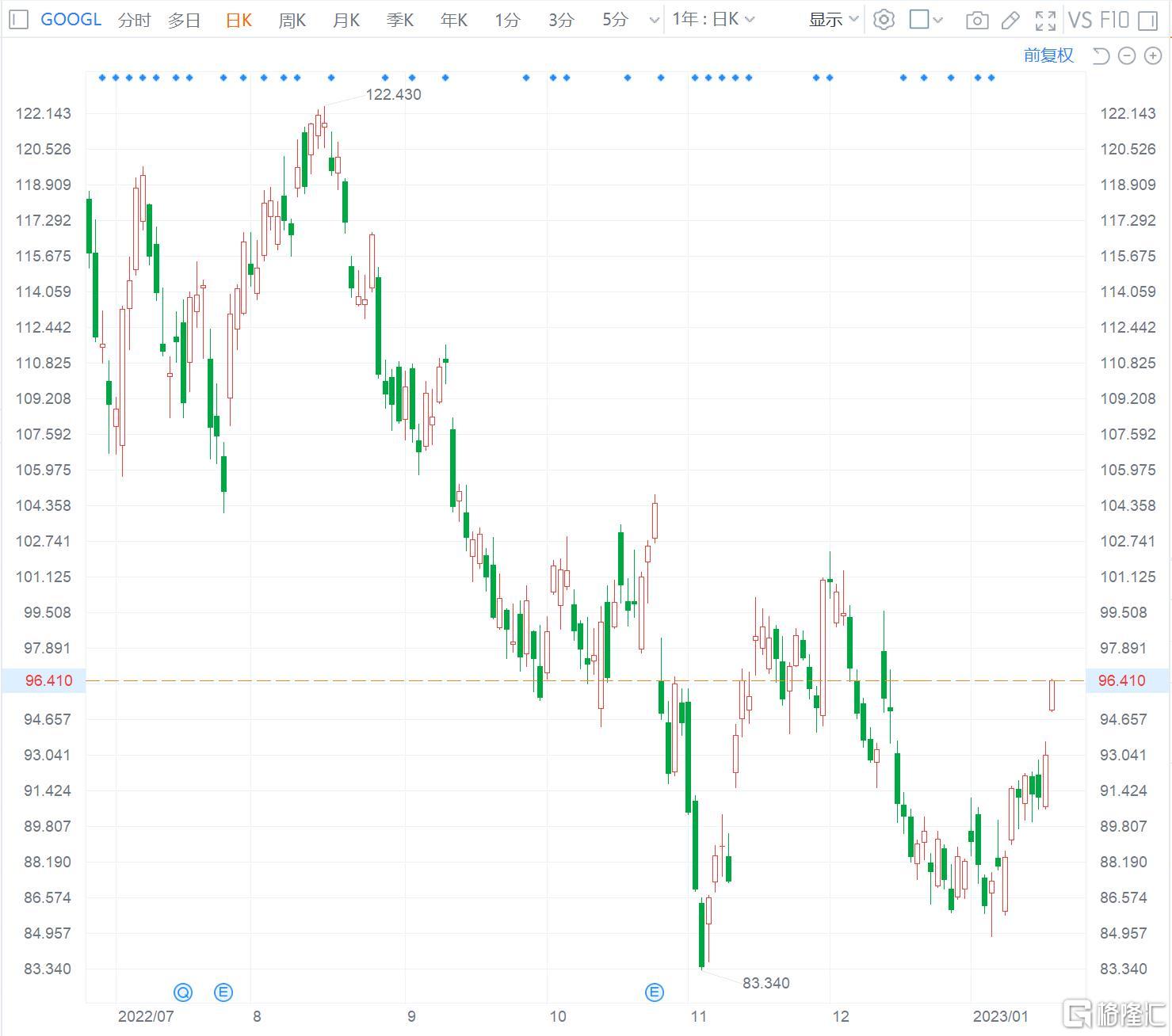Click the Q quarterly report marker
This screenshot has height=1036, width=1172.
pos(183,992)
